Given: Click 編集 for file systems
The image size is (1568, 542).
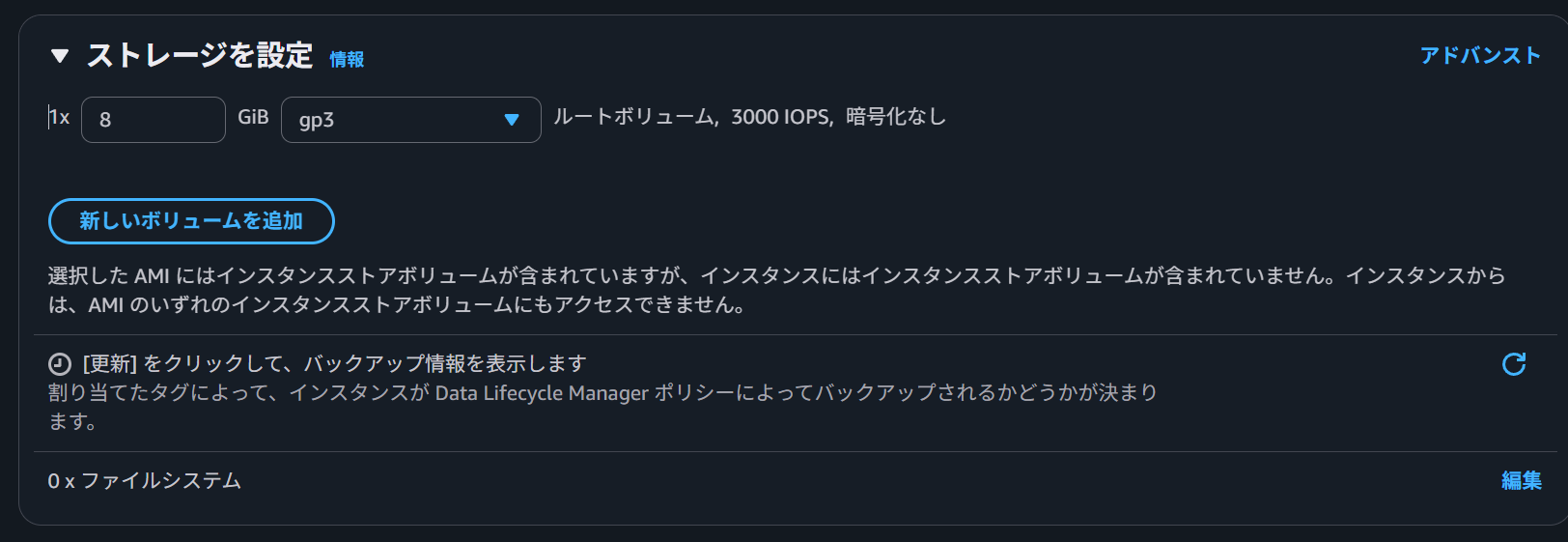Looking at the screenshot, I should [x=1521, y=481].
